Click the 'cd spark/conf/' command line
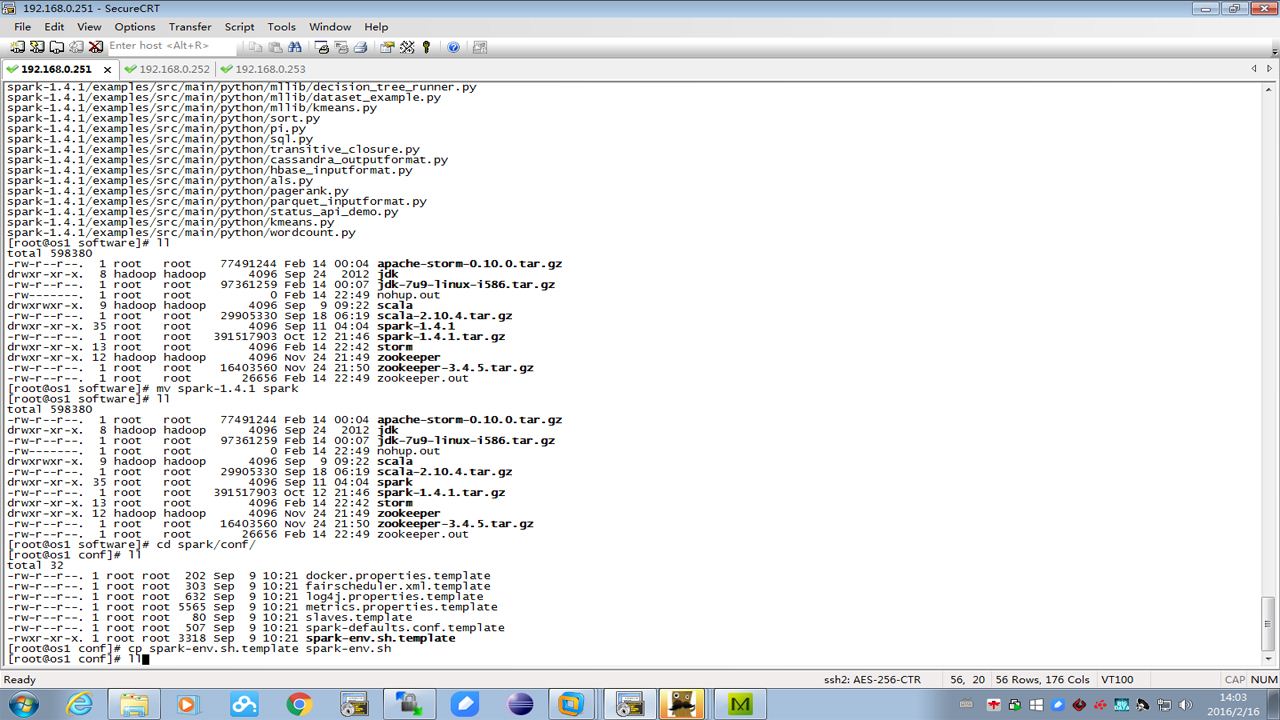Screen dimensions: 1280x720 (131, 544)
